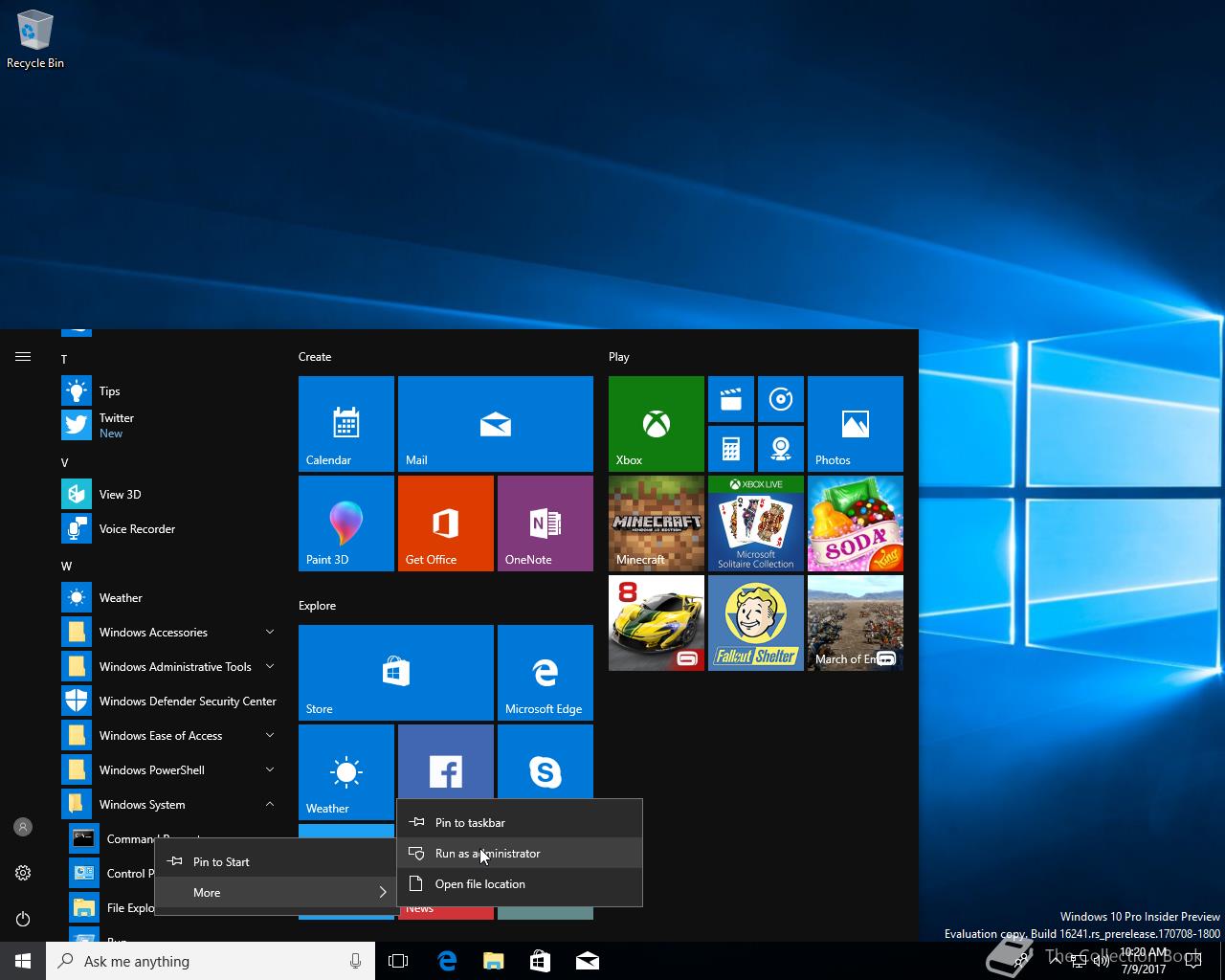Screen dimensions: 1225x980
Task: Select Pin to taskbar
Action: pos(520,822)
